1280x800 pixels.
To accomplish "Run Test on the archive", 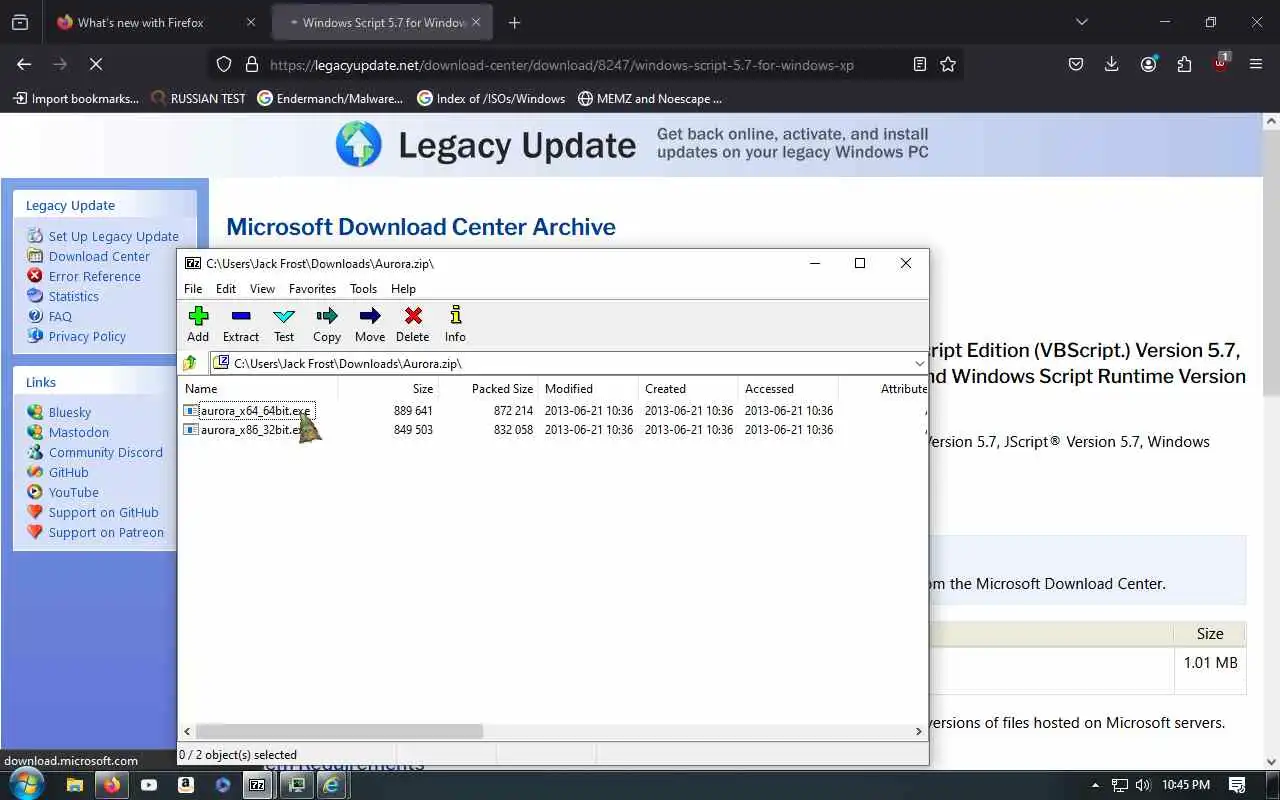I will 284,325.
